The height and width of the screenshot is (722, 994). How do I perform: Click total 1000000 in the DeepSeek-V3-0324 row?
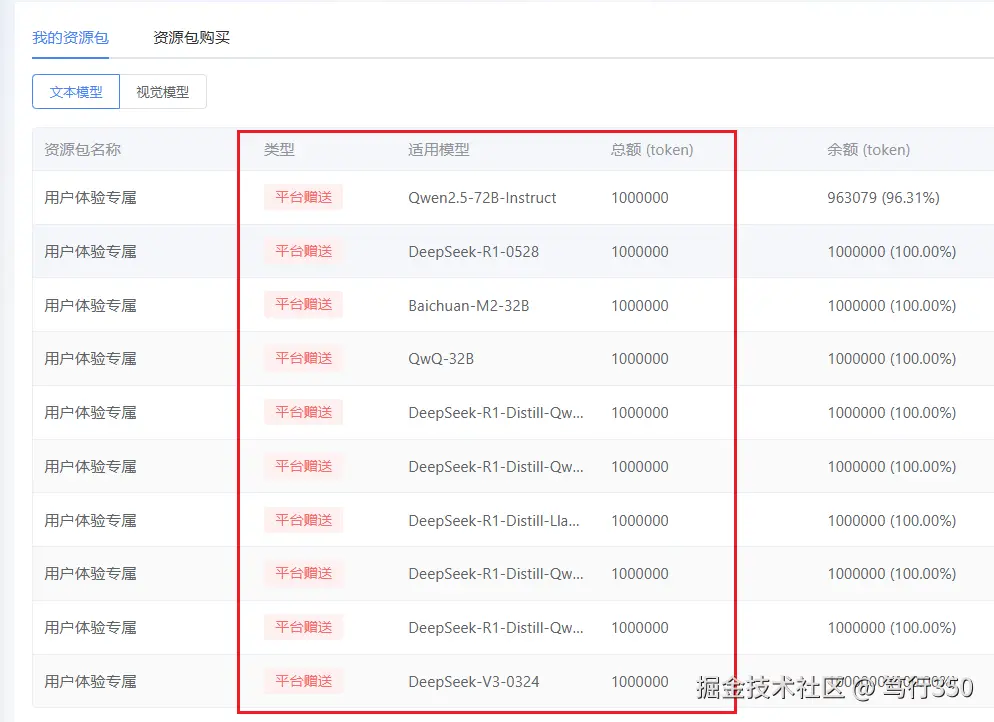click(640, 681)
